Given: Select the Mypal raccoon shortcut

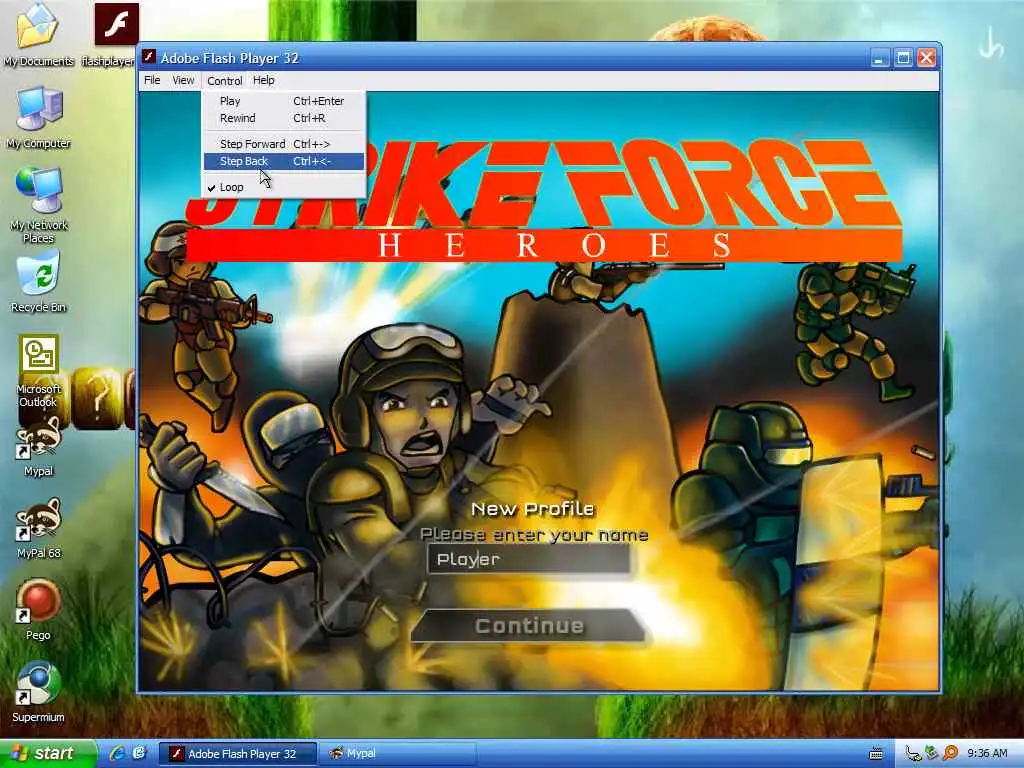Looking at the screenshot, I should (x=38, y=447).
